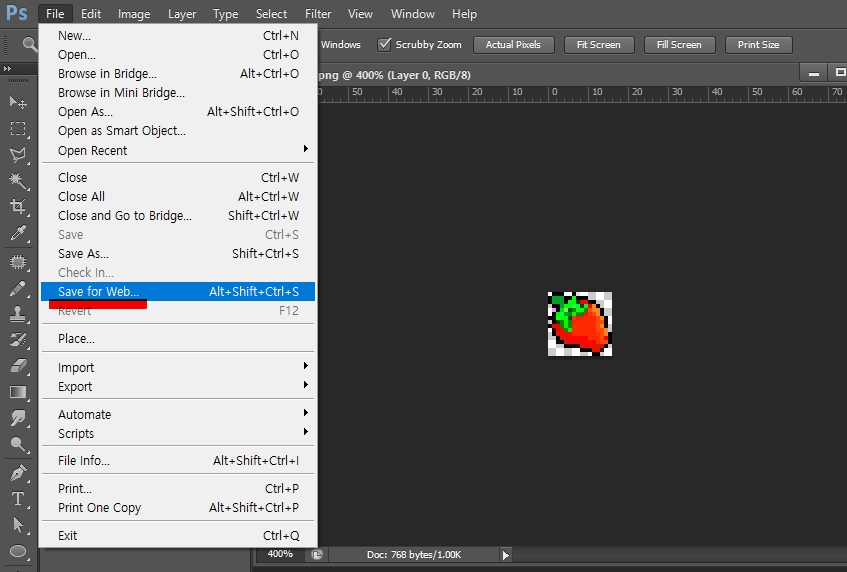Open the Window menu
The height and width of the screenshot is (572, 847).
pos(412,14)
